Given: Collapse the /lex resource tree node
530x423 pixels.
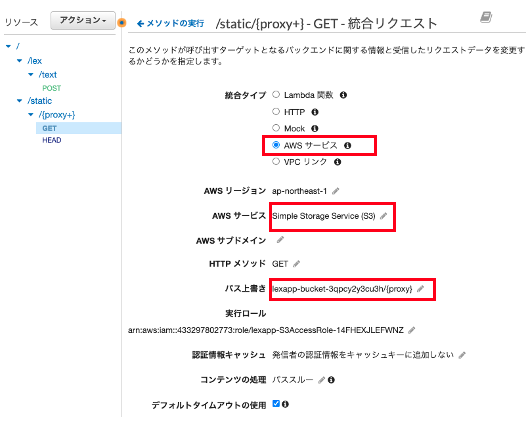Looking at the screenshot, I should click(20, 61).
